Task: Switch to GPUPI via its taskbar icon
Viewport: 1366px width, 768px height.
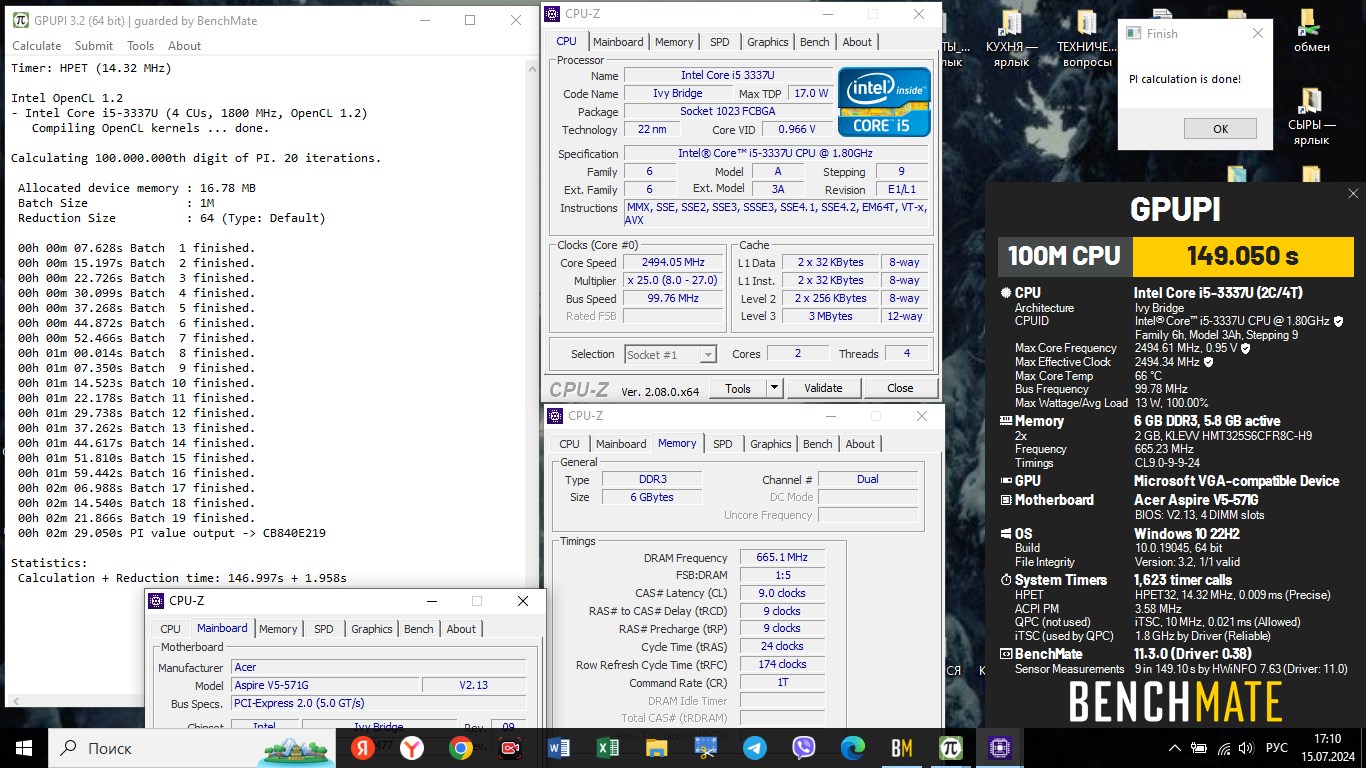Action: (951, 747)
